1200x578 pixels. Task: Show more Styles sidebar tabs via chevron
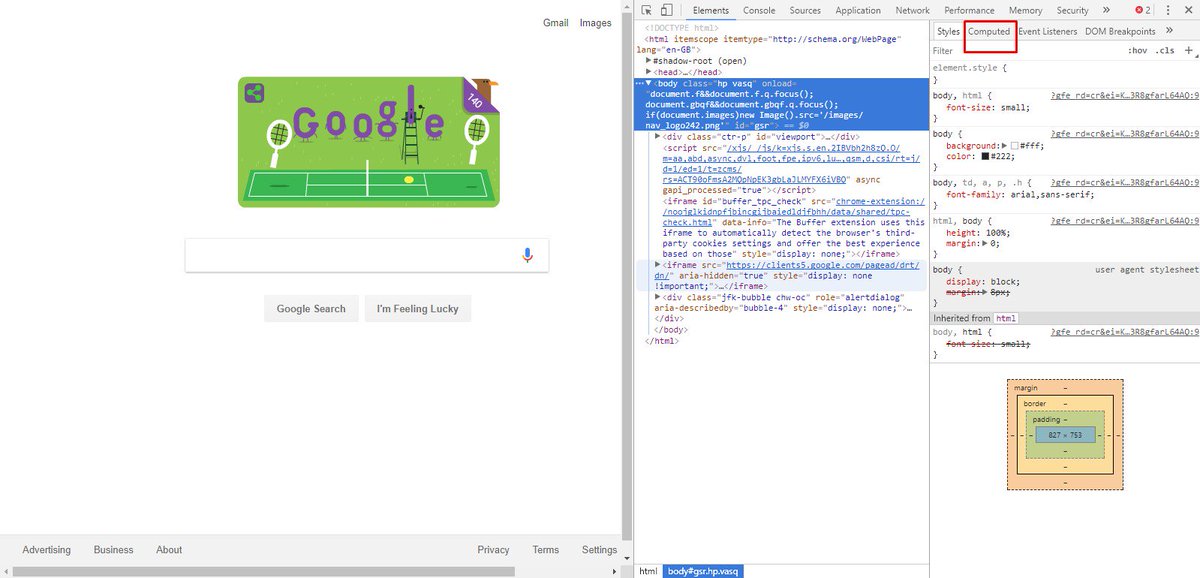pos(1169,31)
